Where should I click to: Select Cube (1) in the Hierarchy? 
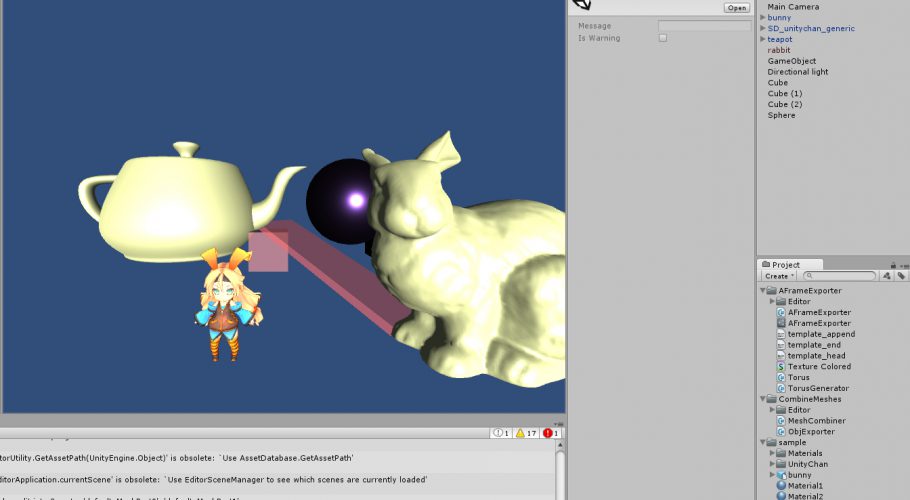pyautogui.click(x=785, y=93)
